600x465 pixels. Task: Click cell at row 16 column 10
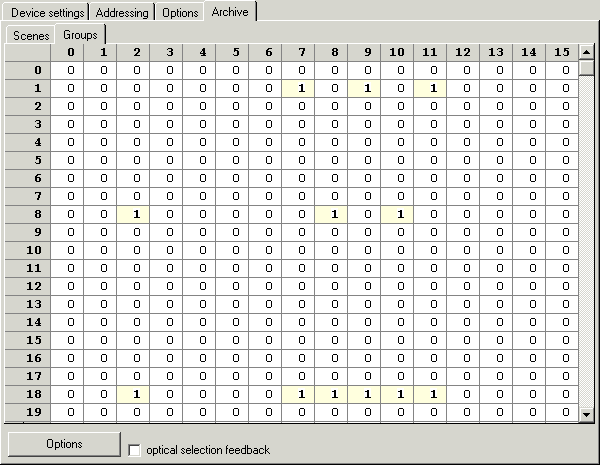pyautogui.click(x=397, y=358)
